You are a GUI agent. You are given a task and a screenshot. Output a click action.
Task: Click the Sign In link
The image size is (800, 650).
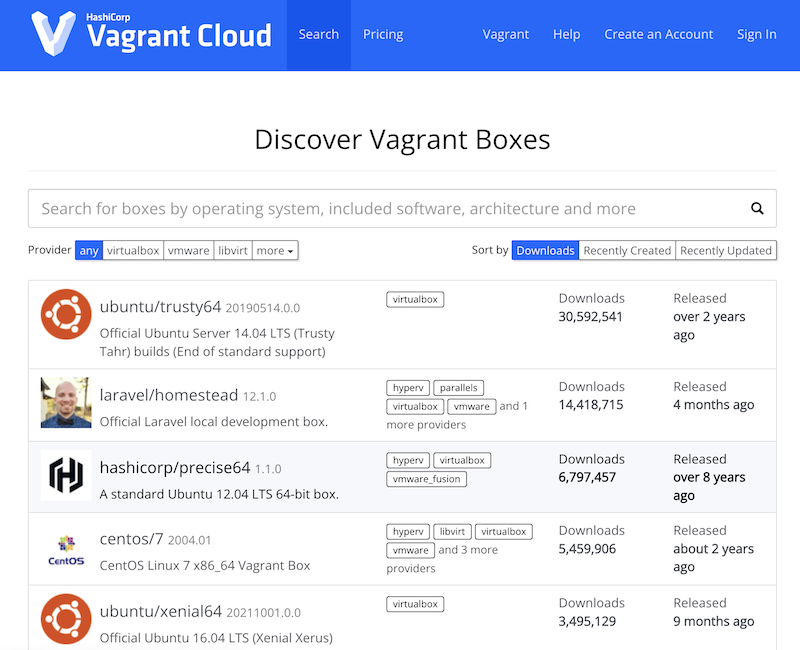pos(757,35)
